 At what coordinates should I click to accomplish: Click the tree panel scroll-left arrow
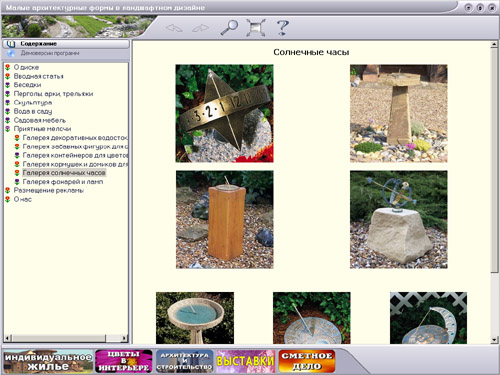pyautogui.click(x=8, y=338)
